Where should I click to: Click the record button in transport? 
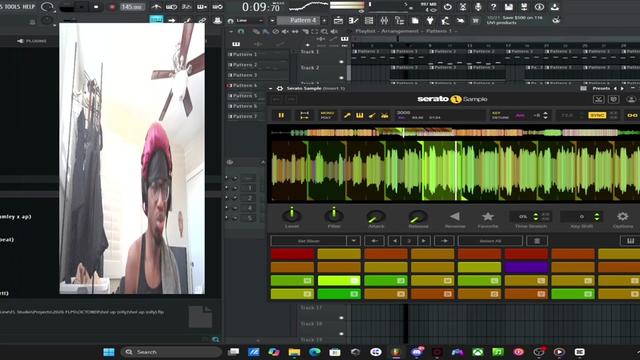tap(112, 7)
